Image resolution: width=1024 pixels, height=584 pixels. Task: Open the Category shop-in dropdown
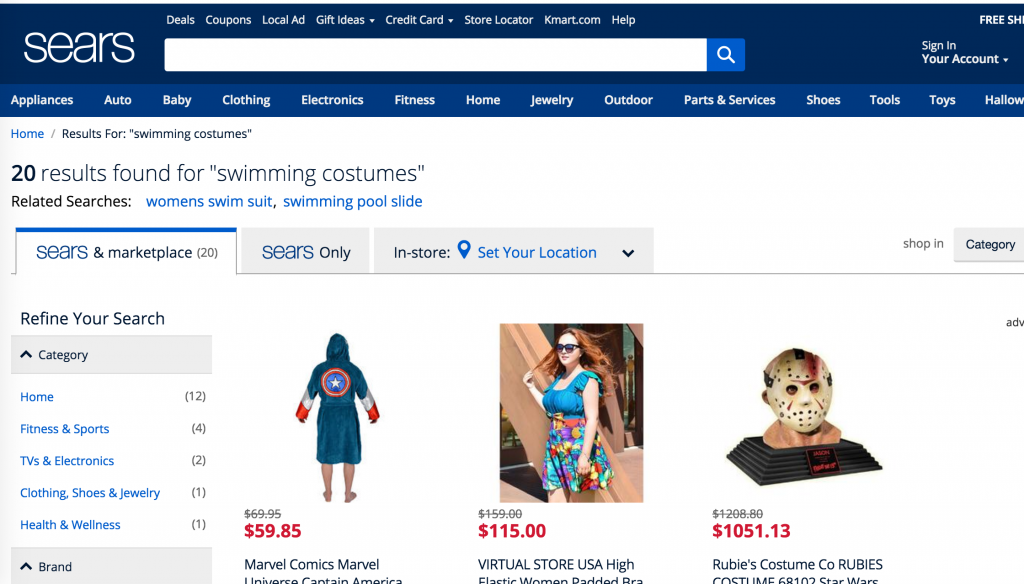coord(989,244)
